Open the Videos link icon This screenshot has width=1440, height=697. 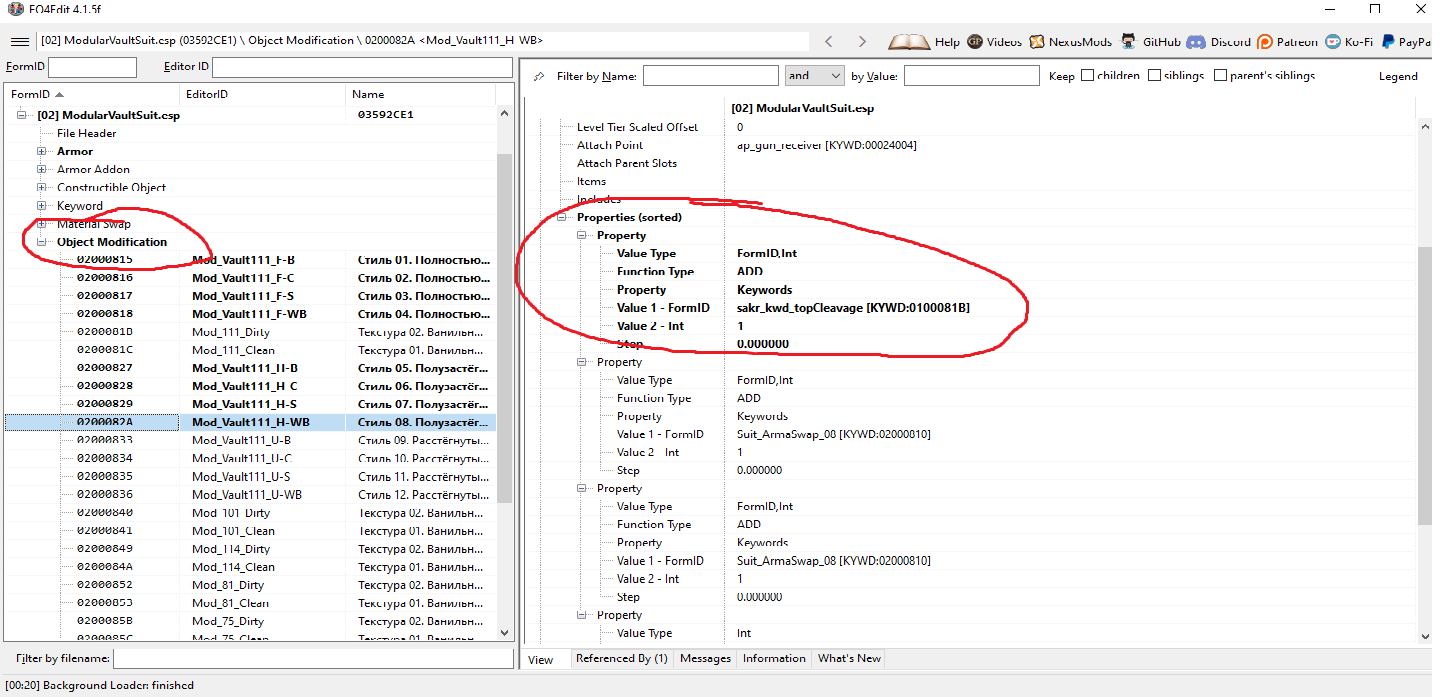pyautogui.click(x=975, y=42)
